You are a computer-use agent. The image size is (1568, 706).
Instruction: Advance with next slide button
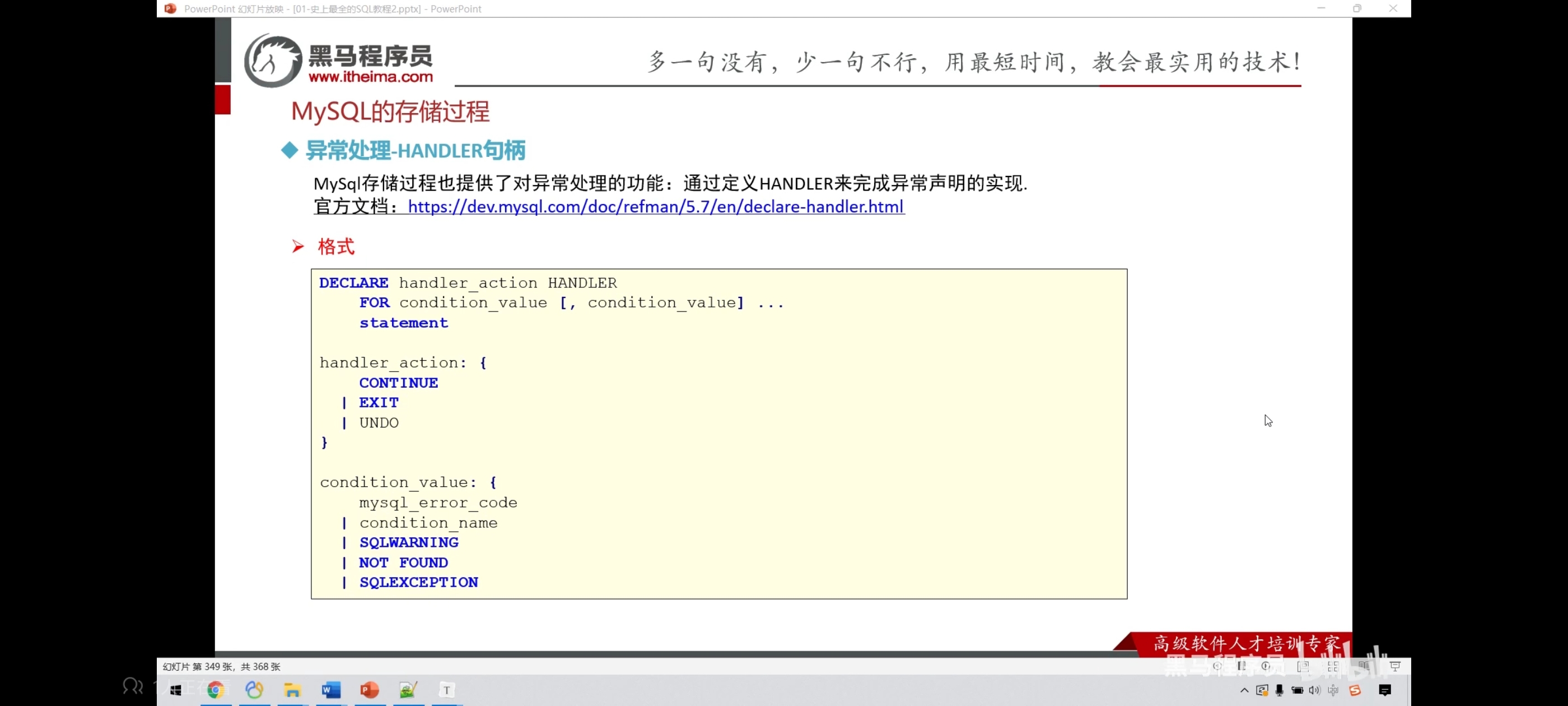pyautogui.click(x=1266, y=666)
